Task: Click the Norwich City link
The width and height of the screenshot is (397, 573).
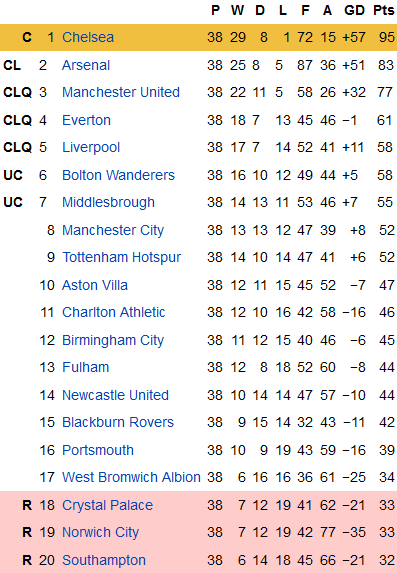Action: tap(101, 532)
